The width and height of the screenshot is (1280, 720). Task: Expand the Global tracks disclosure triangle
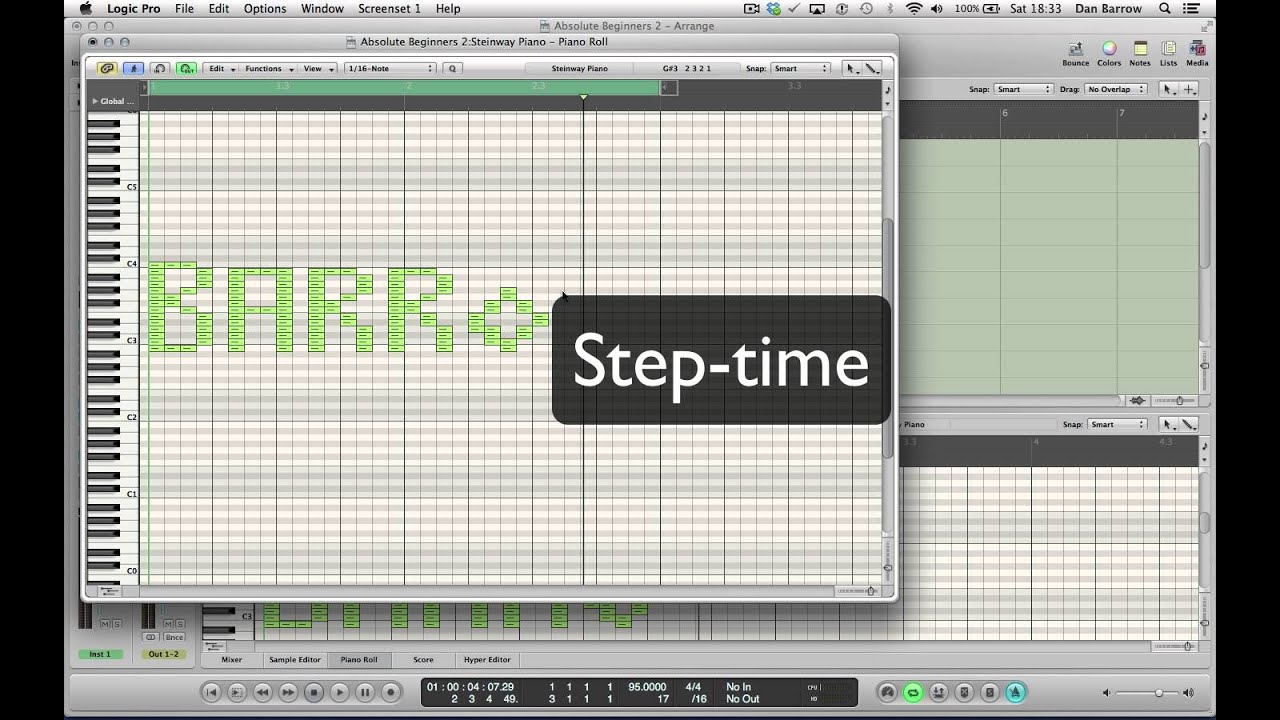coord(95,101)
